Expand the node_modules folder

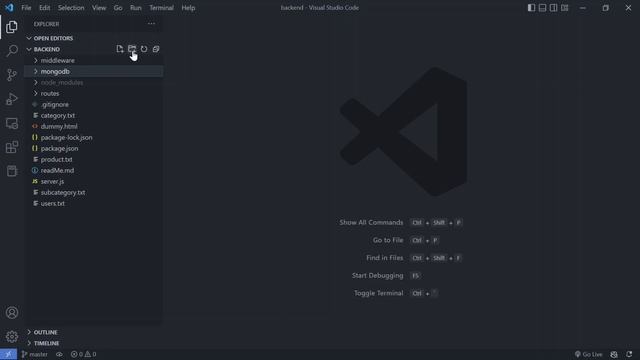click(x=94, y=82)
